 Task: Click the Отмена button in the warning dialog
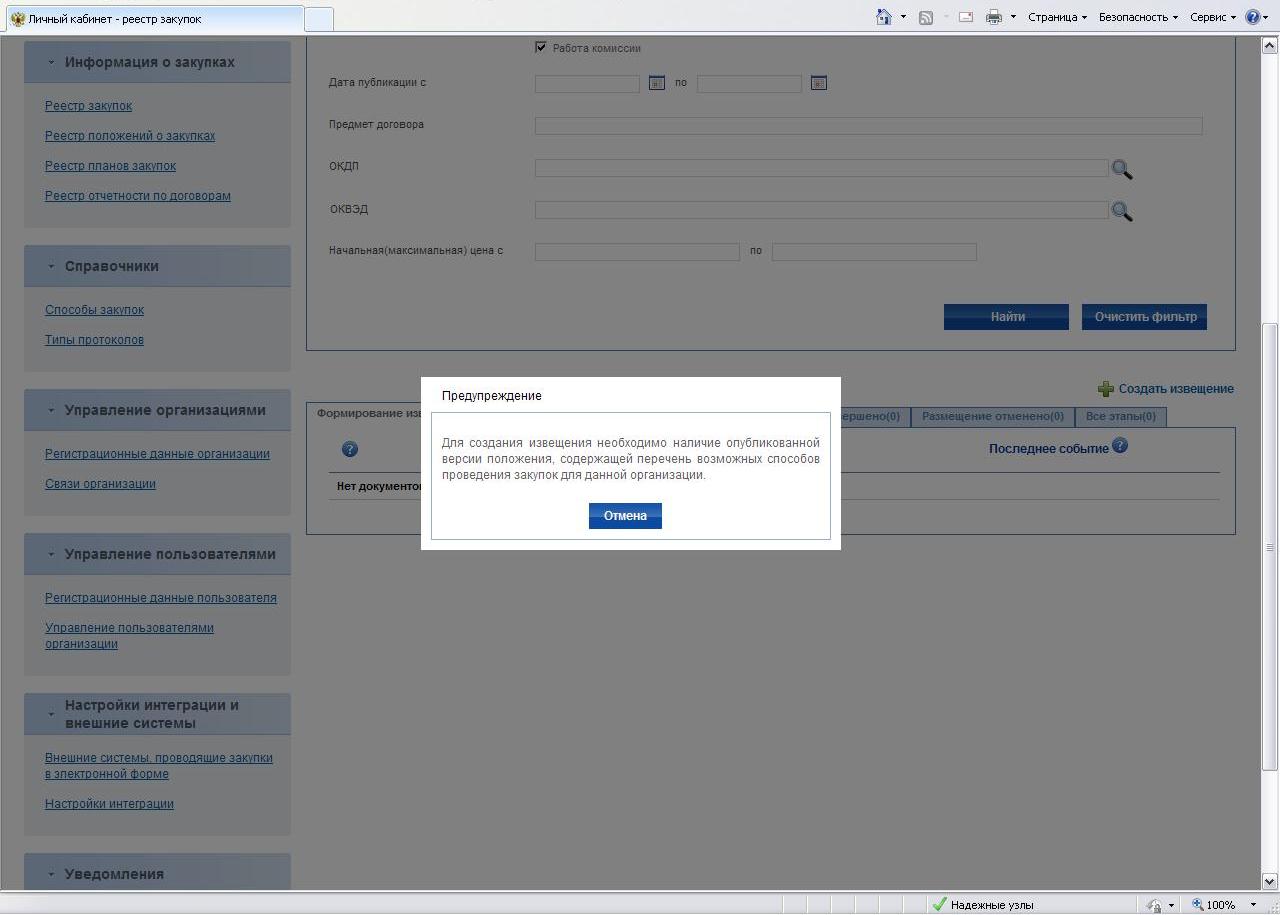[625, 516]
